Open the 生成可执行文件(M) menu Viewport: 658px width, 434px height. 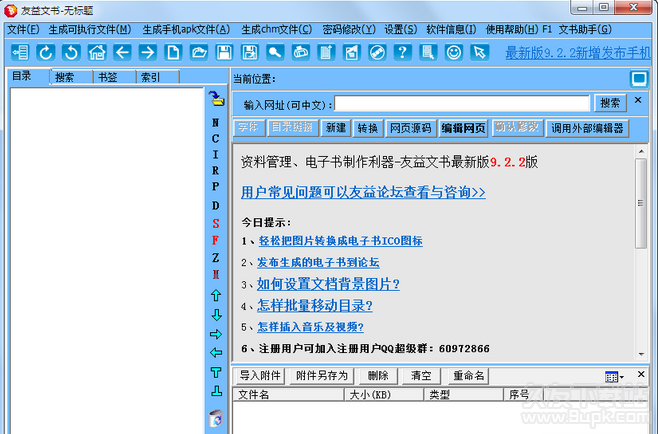tap(90, 29)
